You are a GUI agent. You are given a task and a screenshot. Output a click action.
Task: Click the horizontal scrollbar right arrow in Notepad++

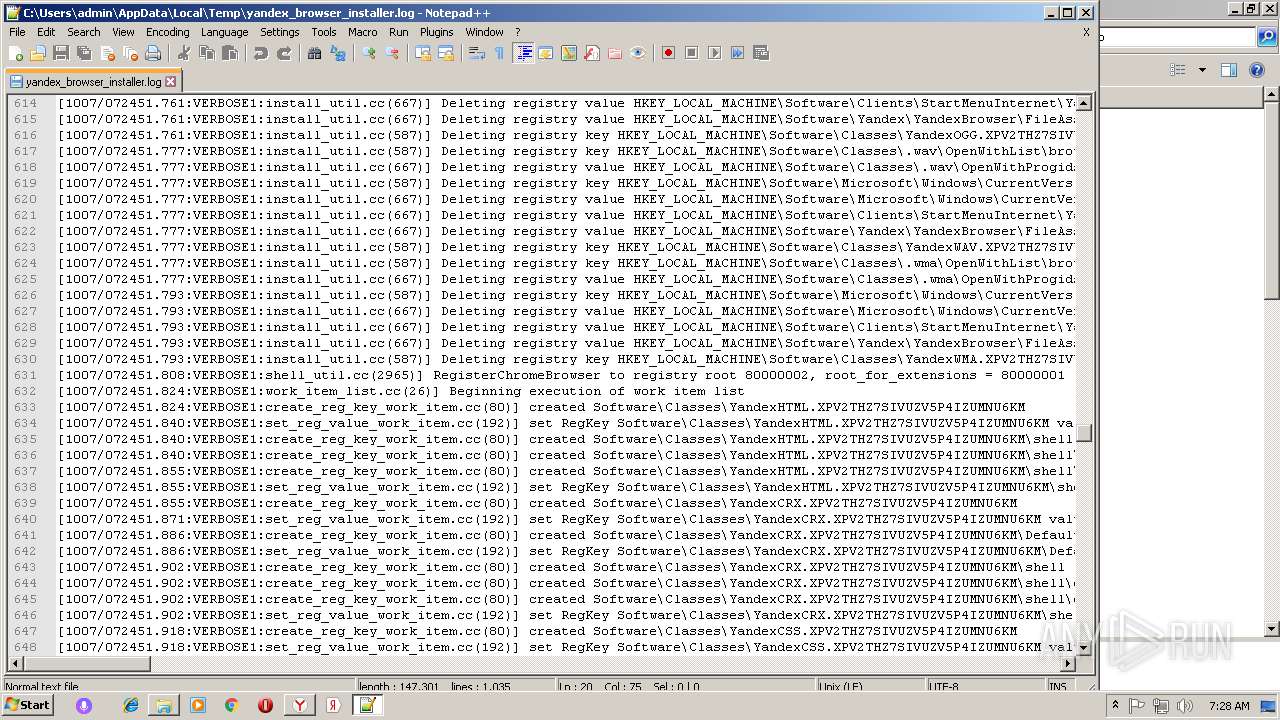coord(1067,663)
